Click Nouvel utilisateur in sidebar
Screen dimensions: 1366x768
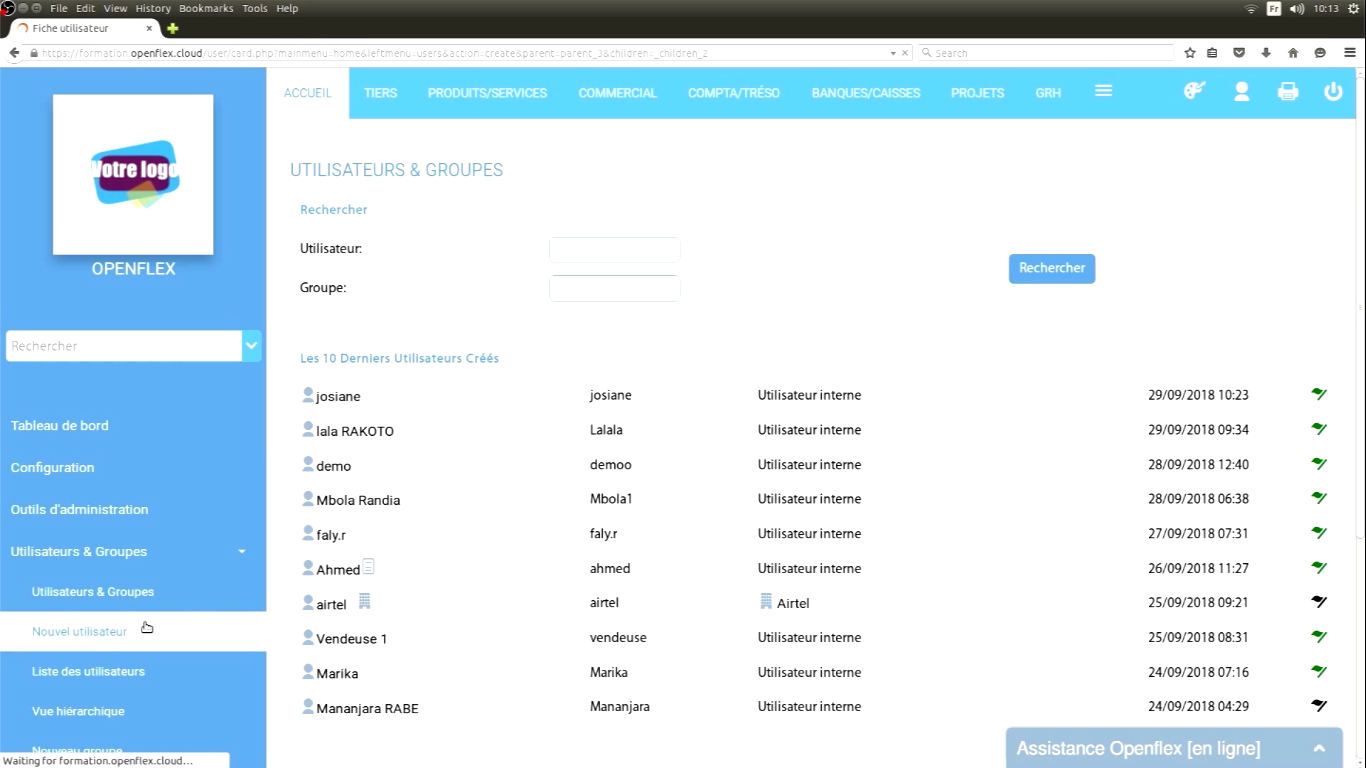coord(80,632)
